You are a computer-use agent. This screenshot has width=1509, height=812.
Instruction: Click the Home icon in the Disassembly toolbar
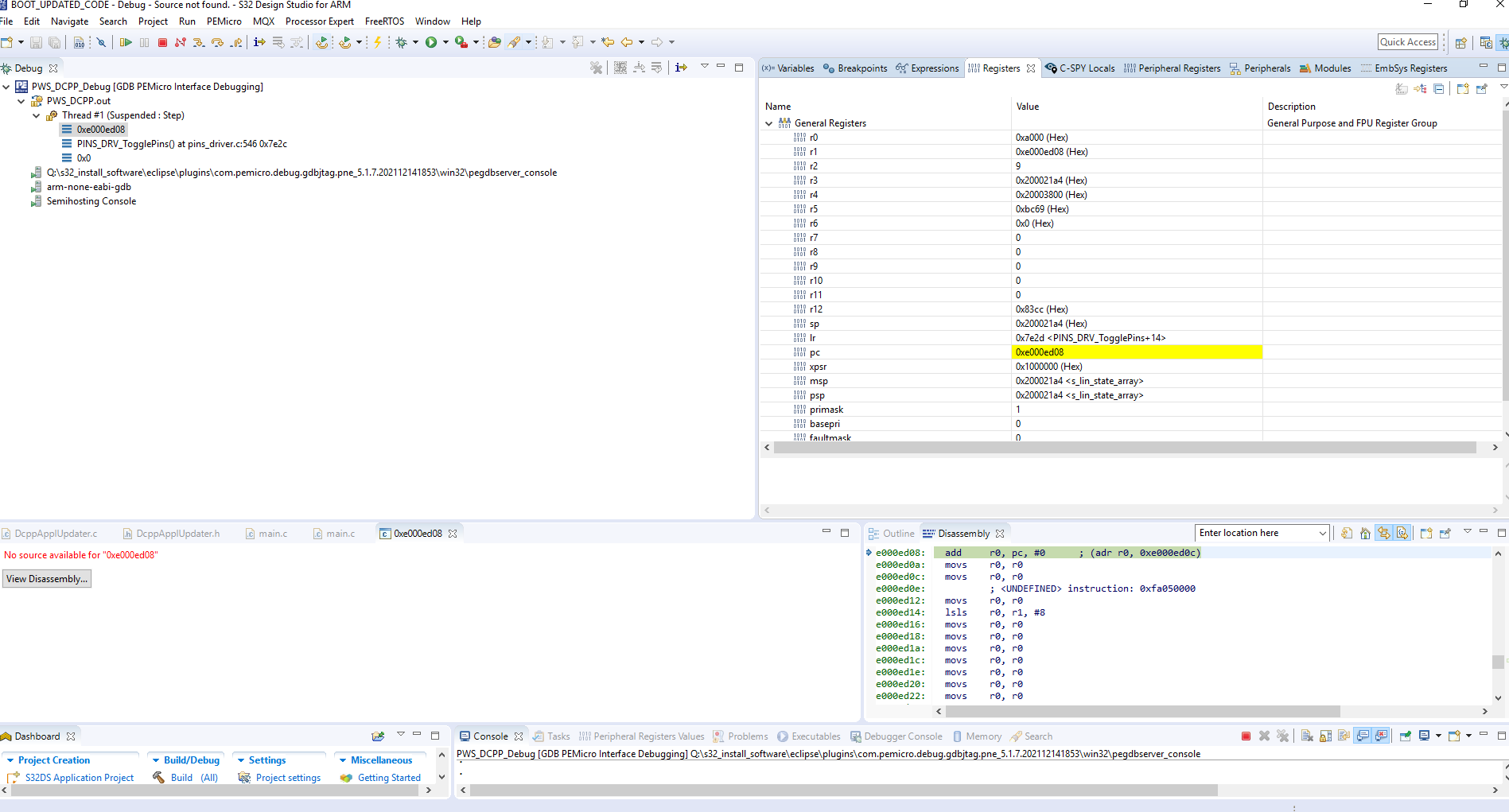click(1365, 534)
